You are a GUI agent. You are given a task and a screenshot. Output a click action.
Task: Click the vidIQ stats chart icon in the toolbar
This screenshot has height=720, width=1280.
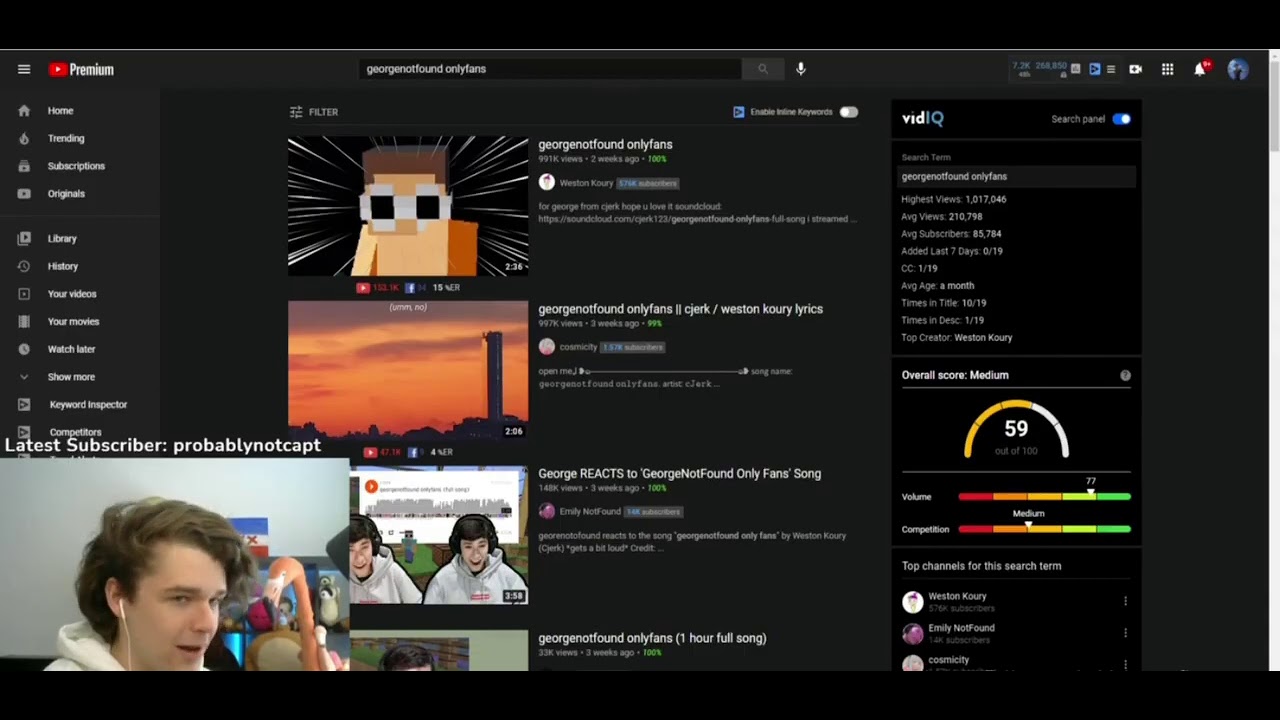pyautogui.click(x=1076, y=69)
